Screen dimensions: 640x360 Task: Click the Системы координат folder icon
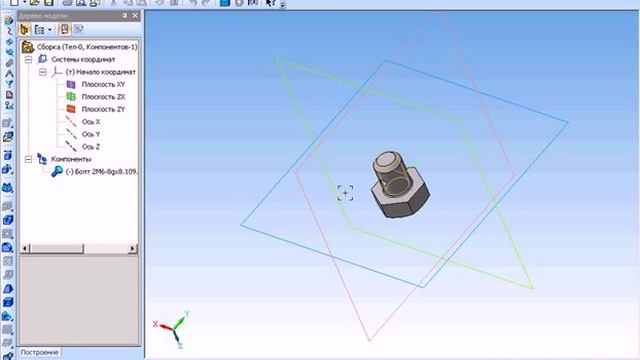click(42, 59)
